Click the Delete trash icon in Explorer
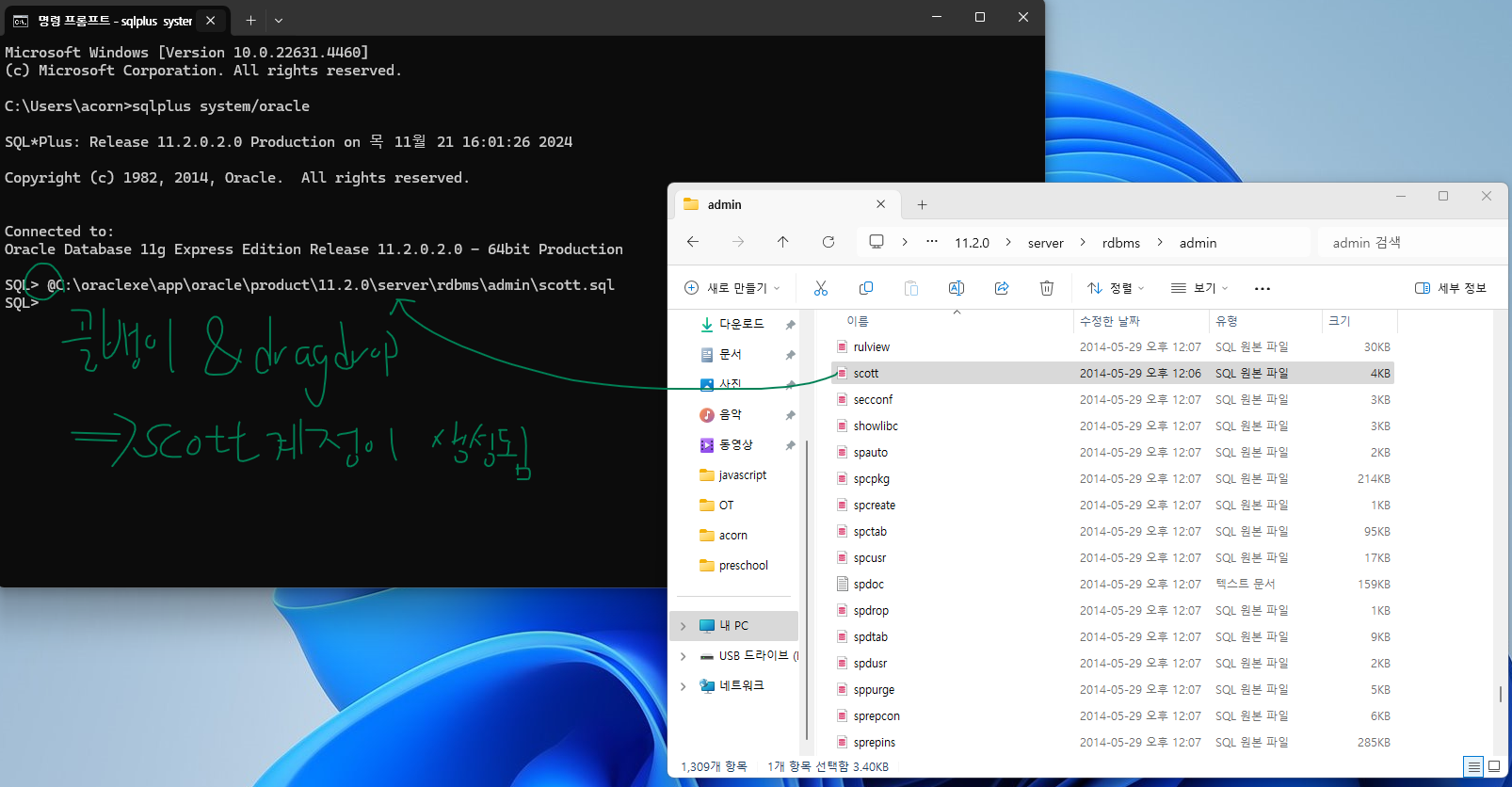 click(1047, 288)
